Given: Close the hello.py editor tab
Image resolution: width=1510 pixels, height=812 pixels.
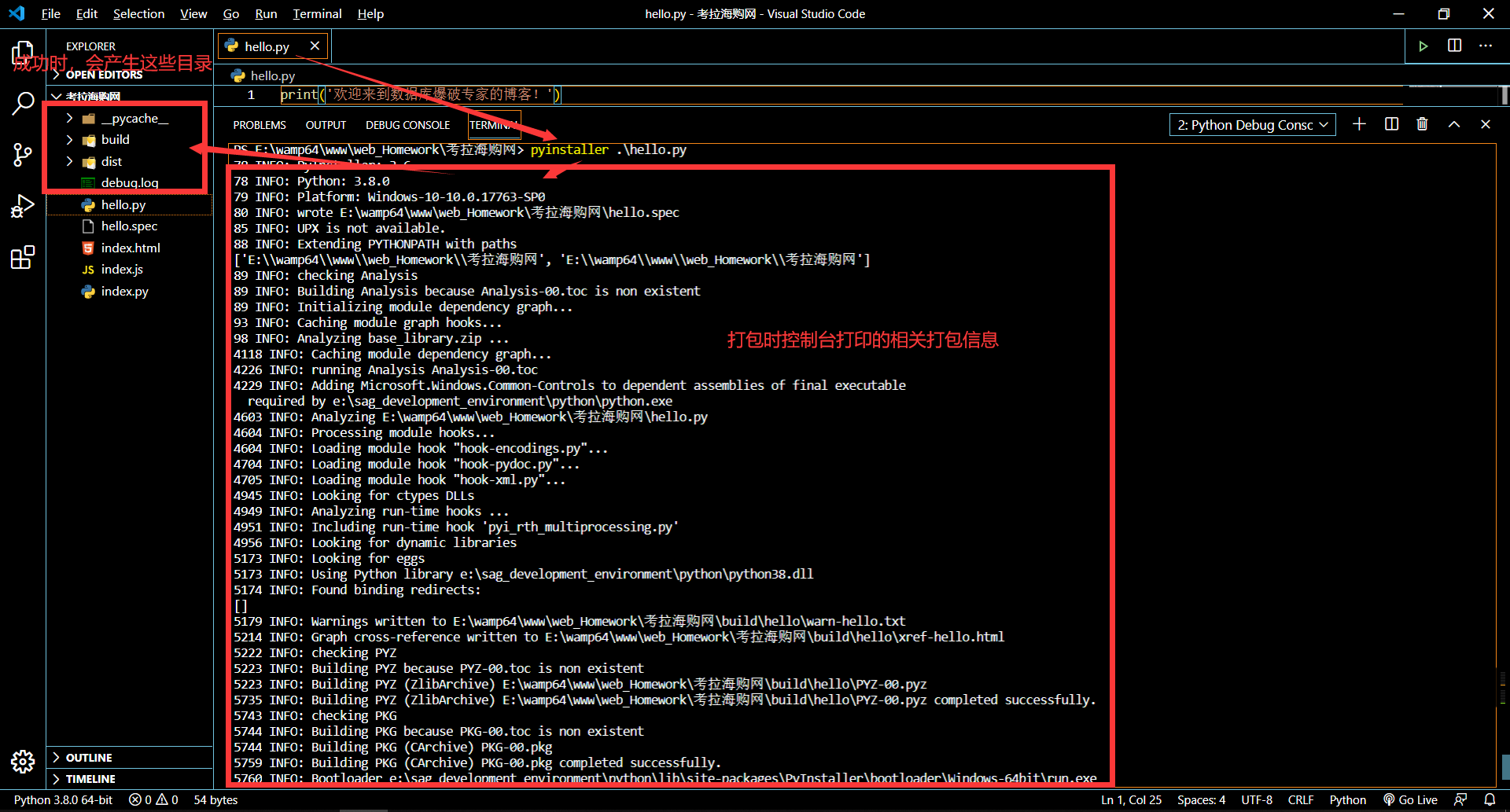Looking at the screenshot, I should (x=315, y=46).
